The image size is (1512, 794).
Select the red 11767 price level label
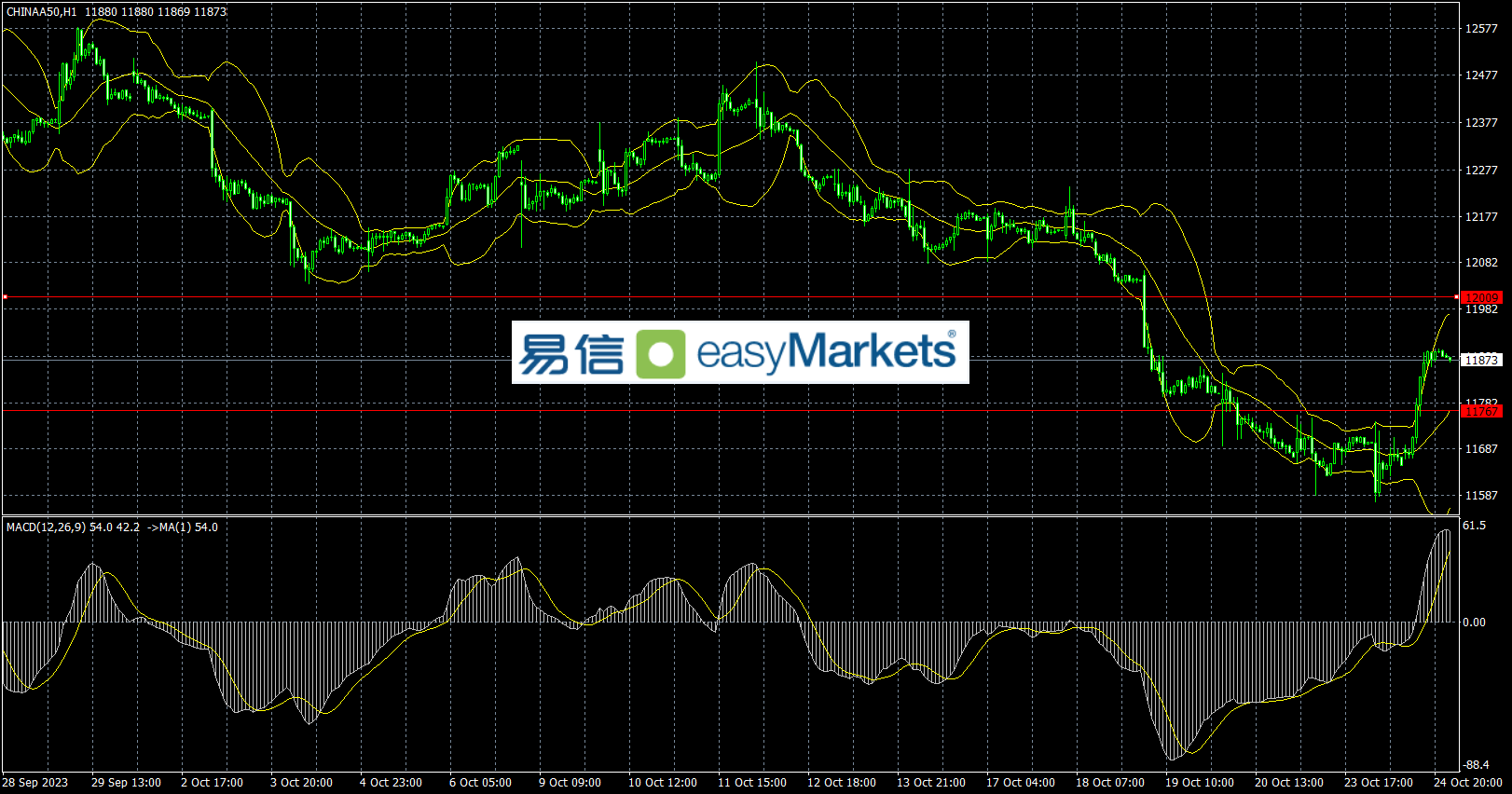(x=1482, y=411)
